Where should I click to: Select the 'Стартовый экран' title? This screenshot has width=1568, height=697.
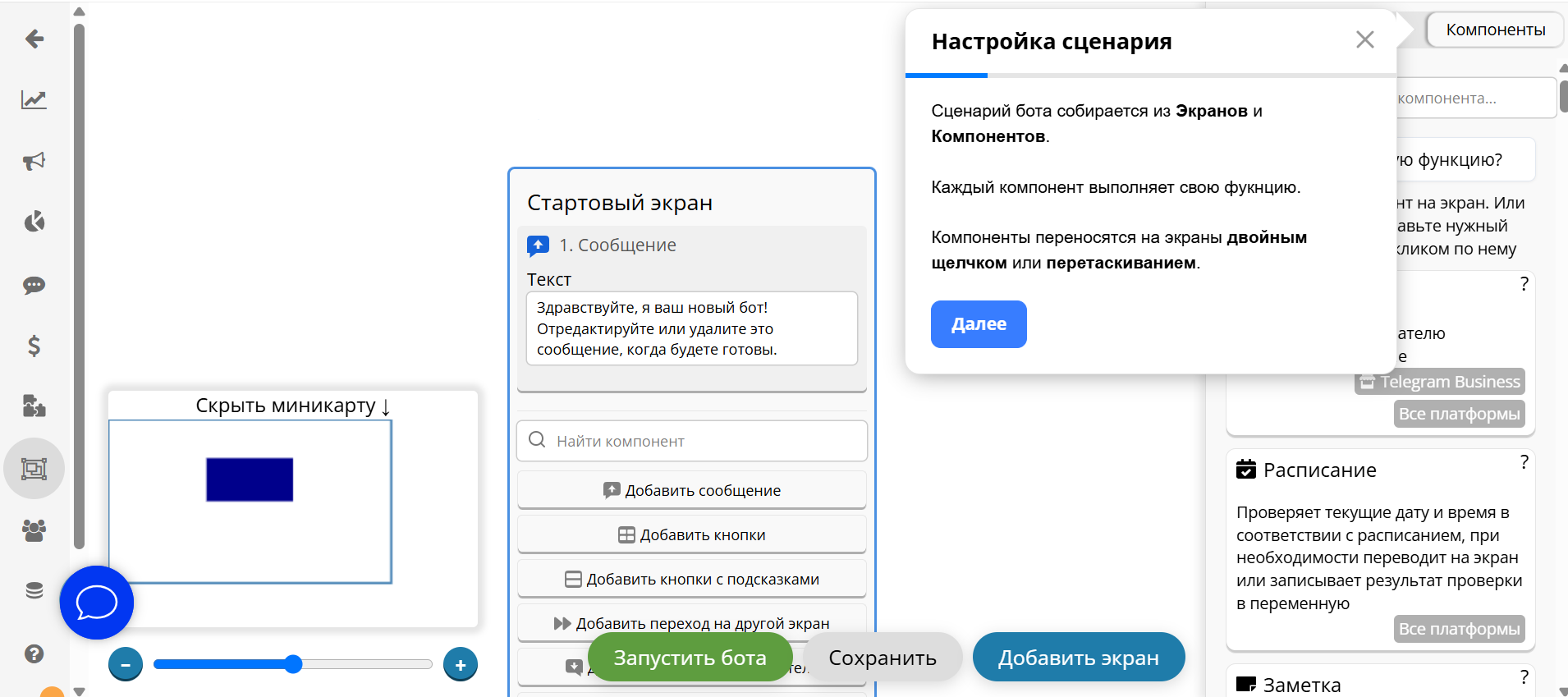620,203
